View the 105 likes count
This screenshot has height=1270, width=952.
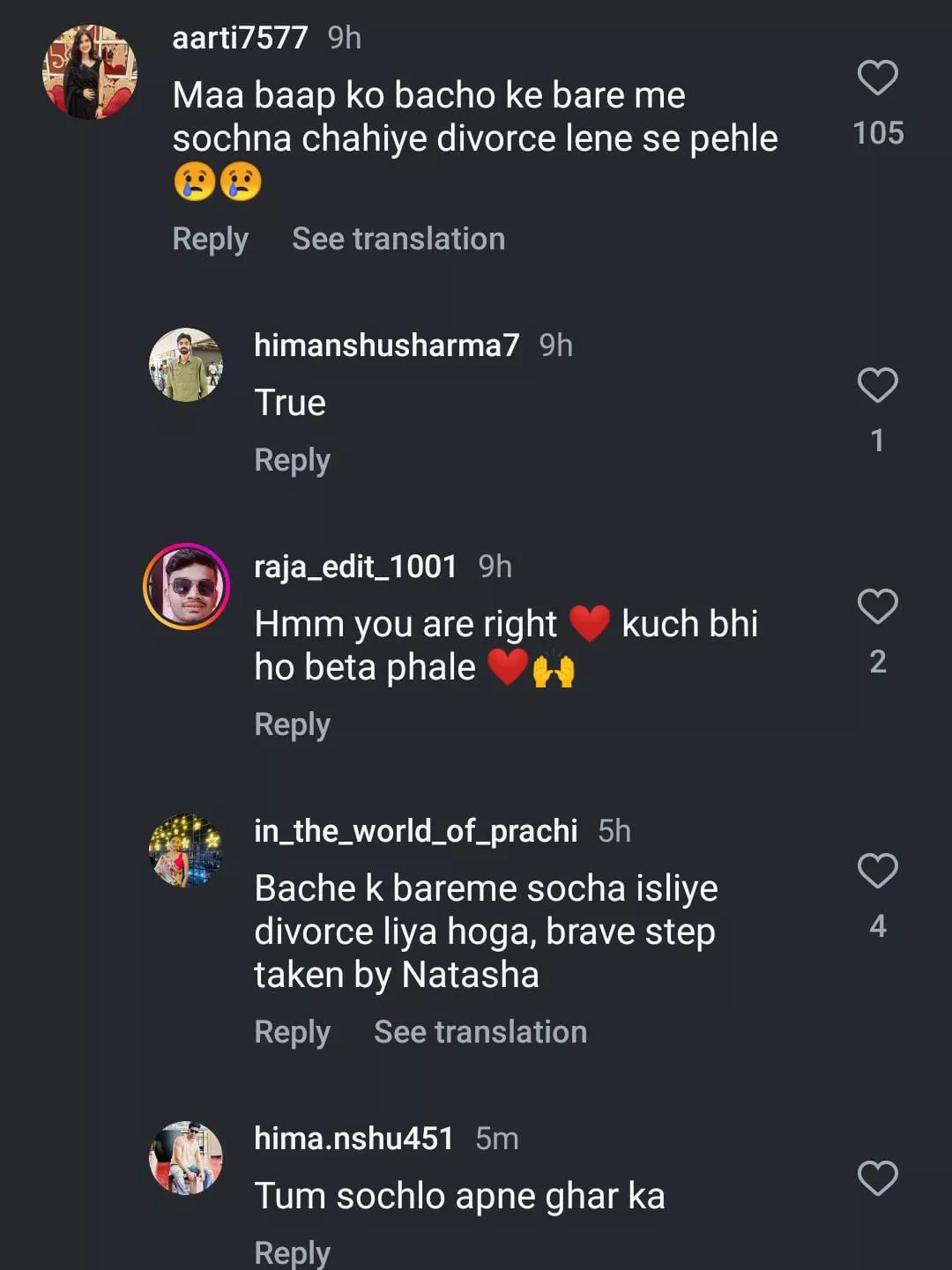click(x=878, y=133)
